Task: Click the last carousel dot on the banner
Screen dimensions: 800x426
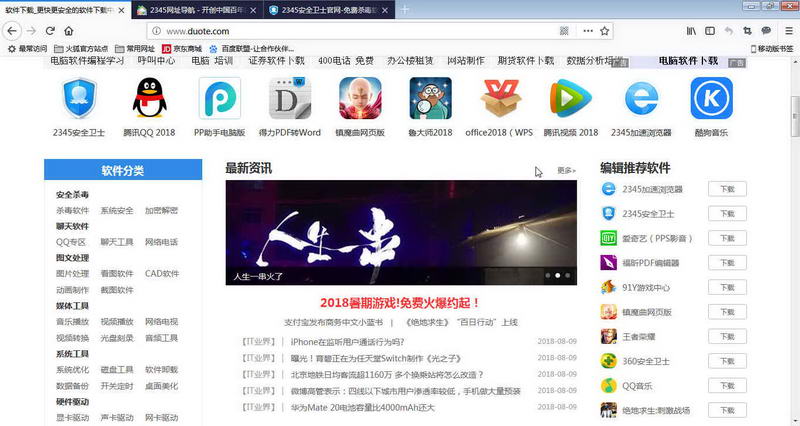Action: pyautogui.click(x=568, y=274)
